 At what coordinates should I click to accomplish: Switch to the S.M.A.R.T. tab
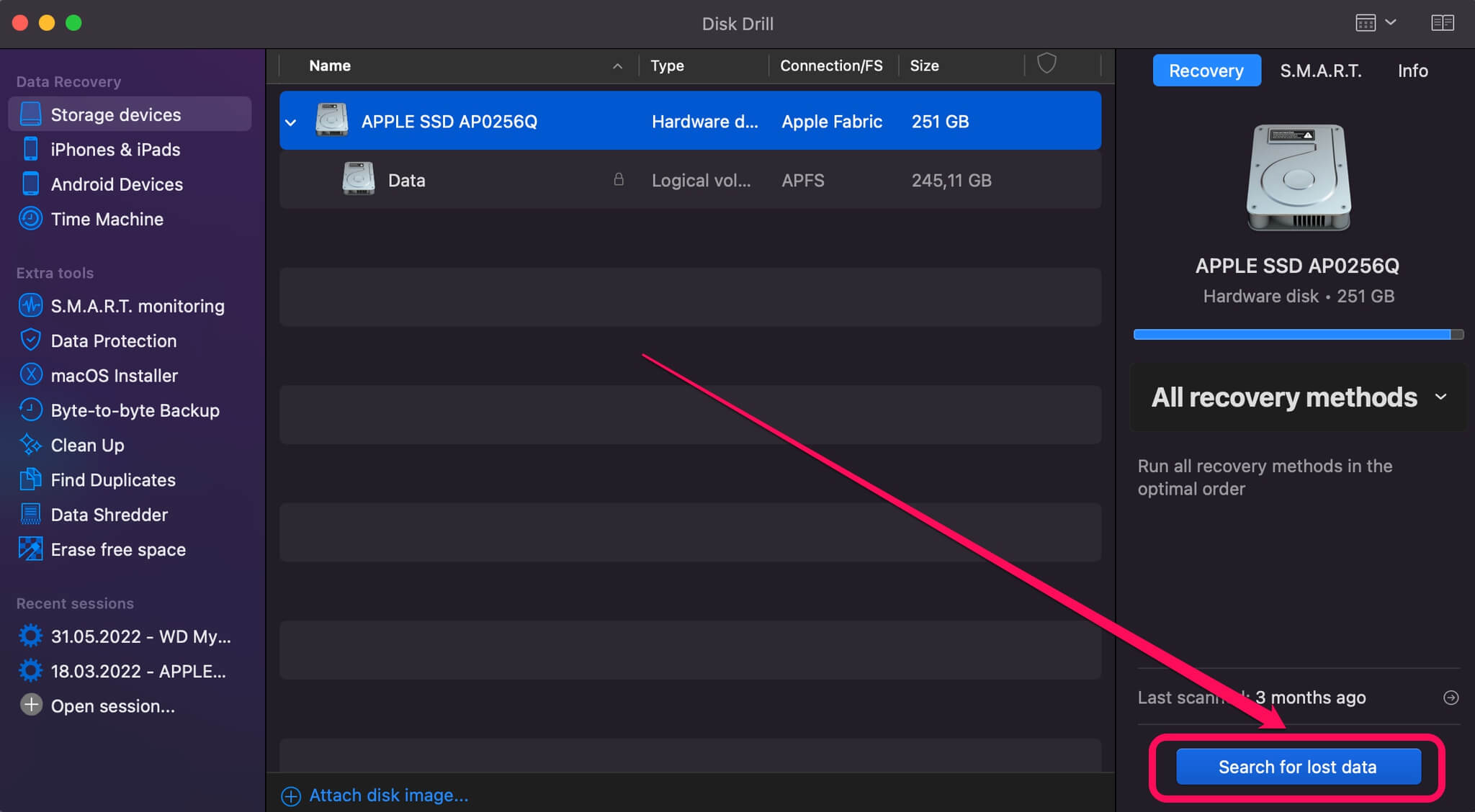tap(1321, 71)
